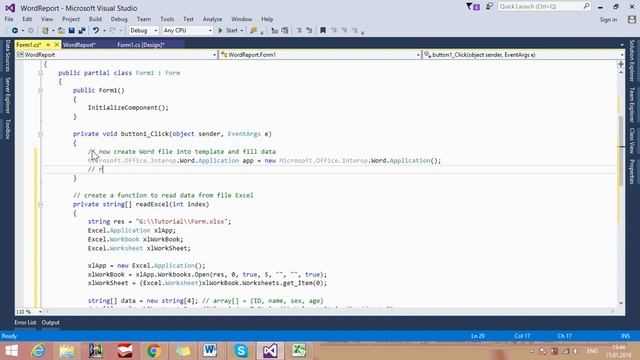Save the current file with the floppy icon
Image resolution: width=640 pixels, height=360 pixels.
click(x=71, y=31)
